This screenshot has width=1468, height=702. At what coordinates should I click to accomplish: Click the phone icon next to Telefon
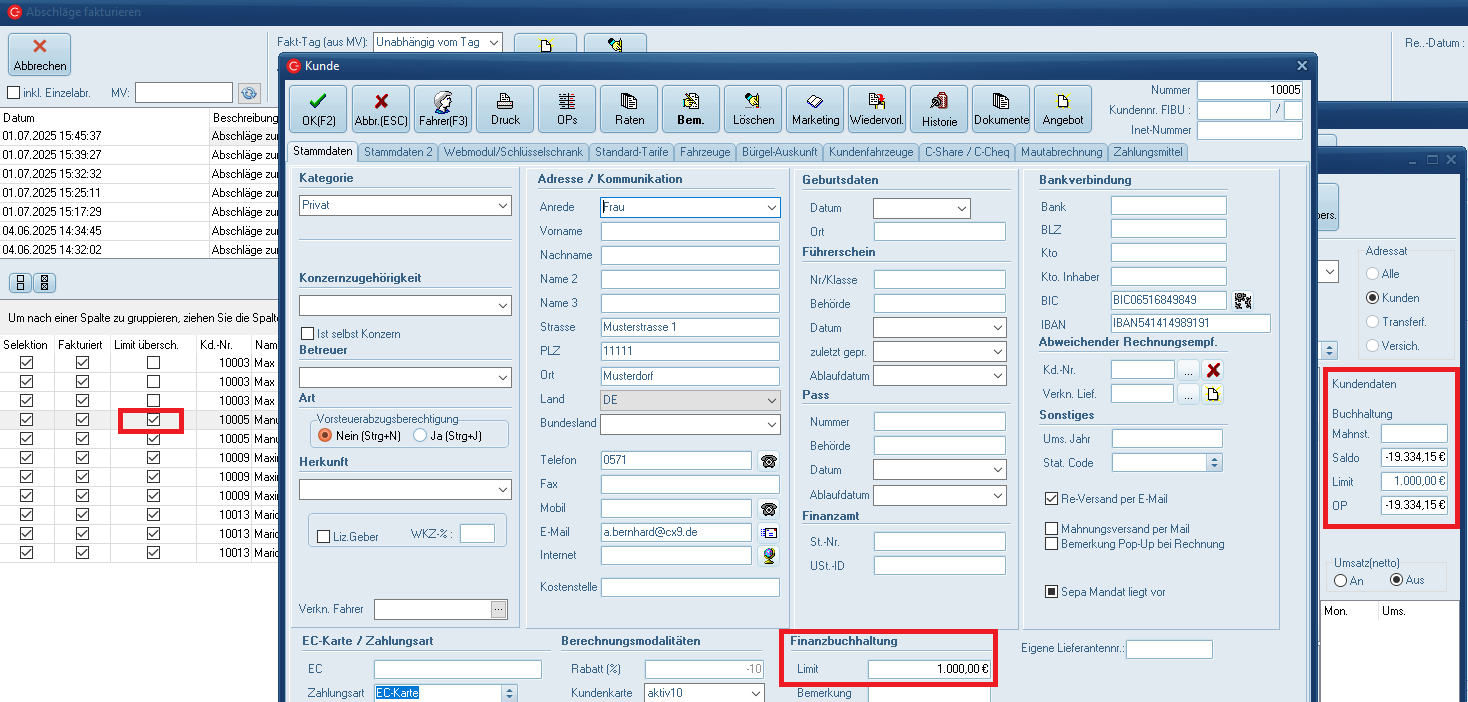tap(768, 461)
